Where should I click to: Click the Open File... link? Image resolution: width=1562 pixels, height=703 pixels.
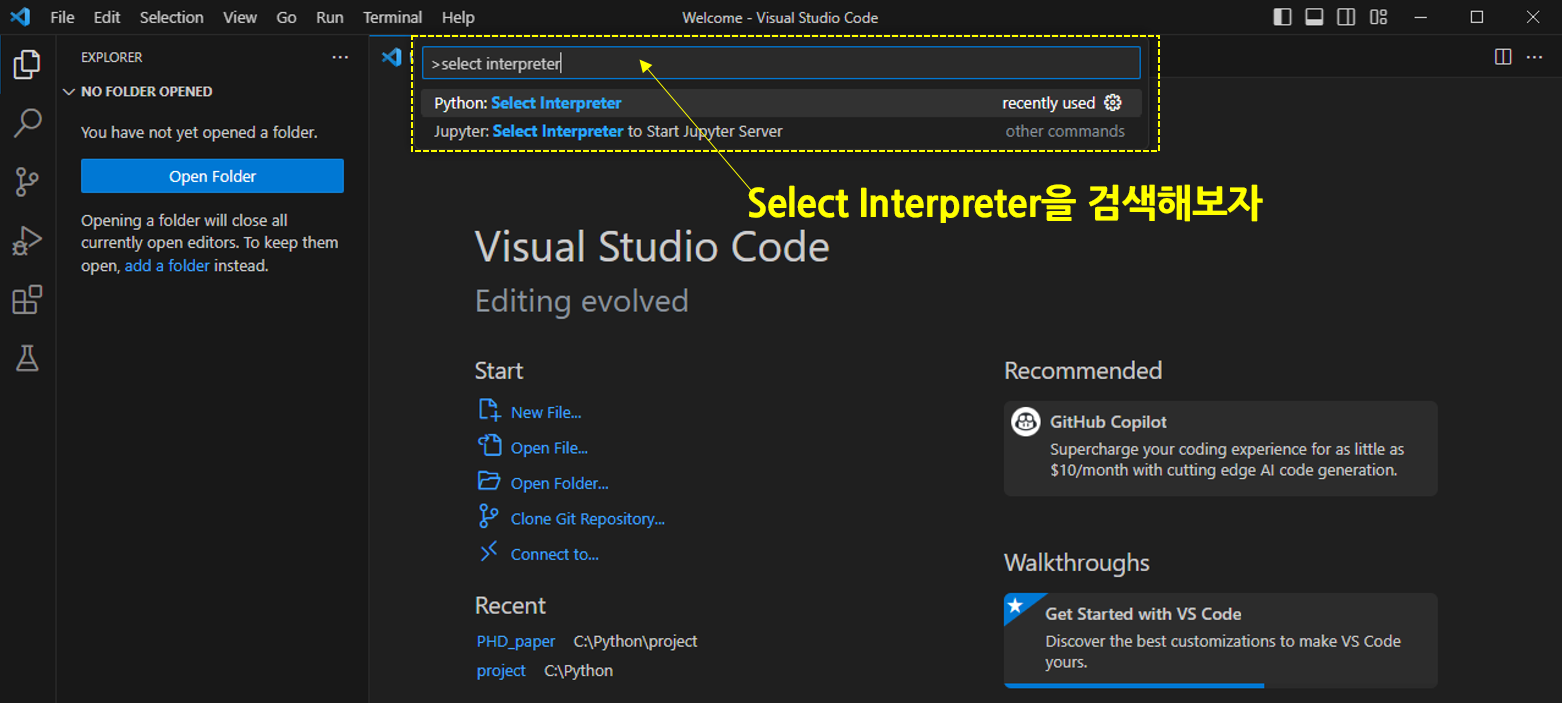click(549, 448)
